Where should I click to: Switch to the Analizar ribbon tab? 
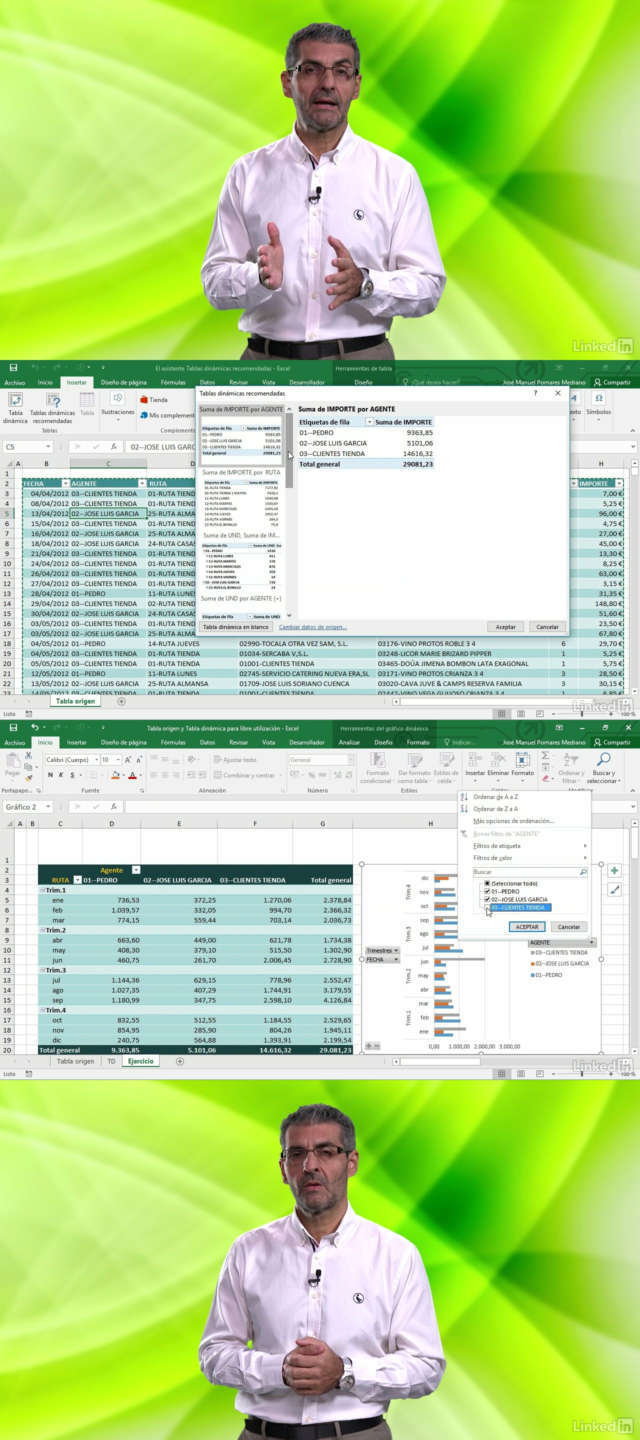click(x=350, y=742)
